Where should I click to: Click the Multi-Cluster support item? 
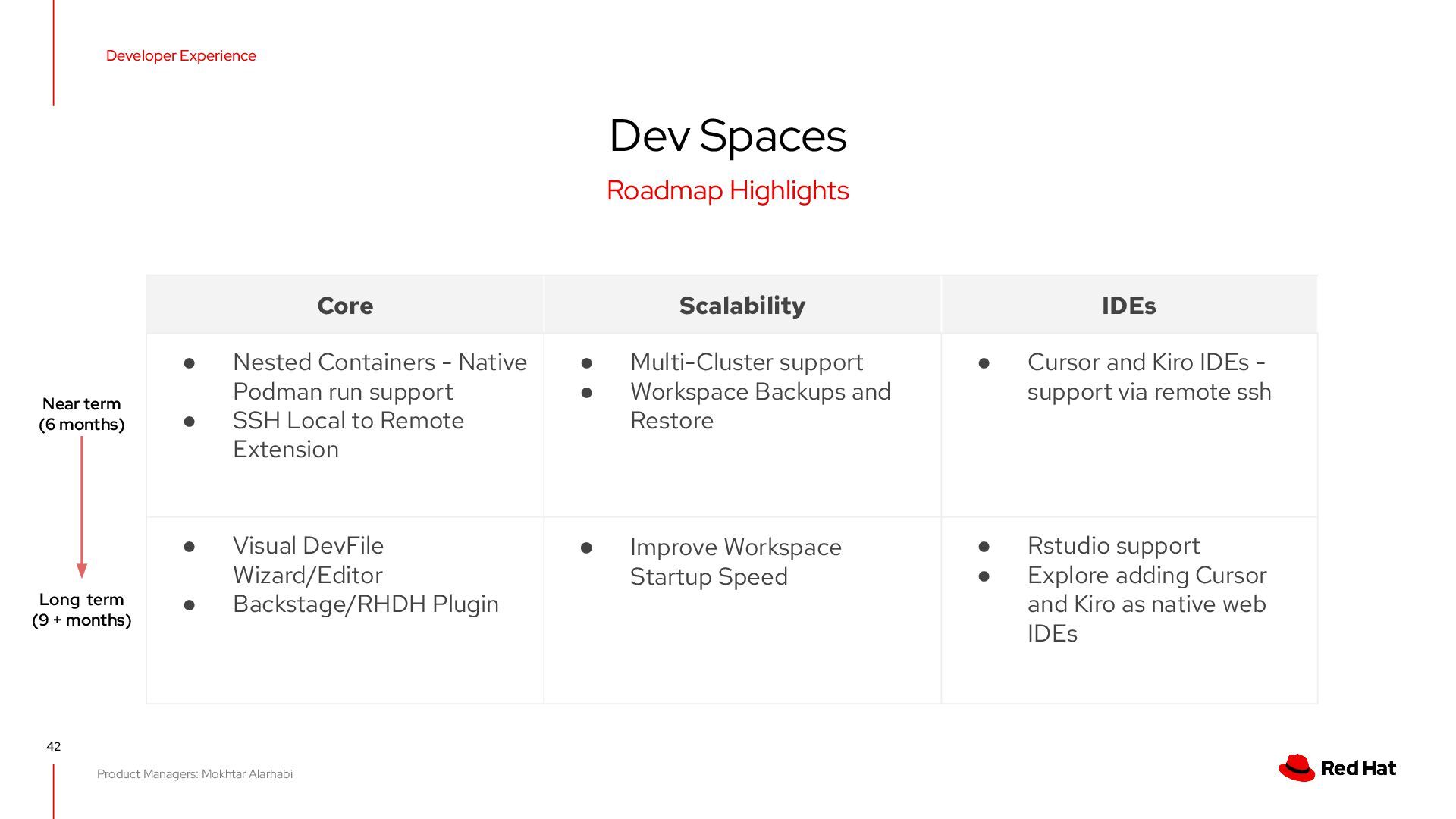click(746, 362)
